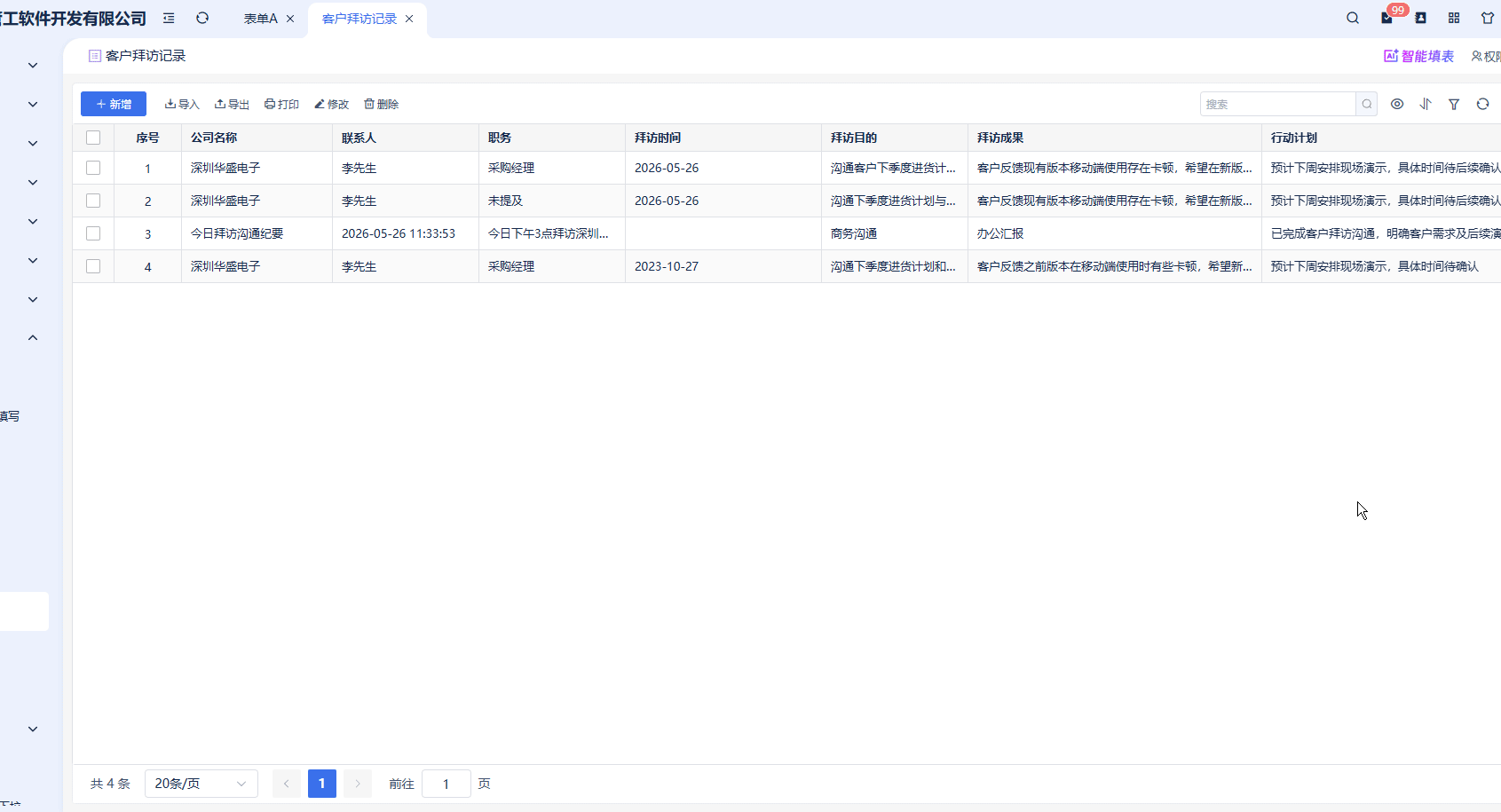This screenshot has width=1501, height=812.
Task: Click the 删除 delete button
Action: [x=381, y=104]
